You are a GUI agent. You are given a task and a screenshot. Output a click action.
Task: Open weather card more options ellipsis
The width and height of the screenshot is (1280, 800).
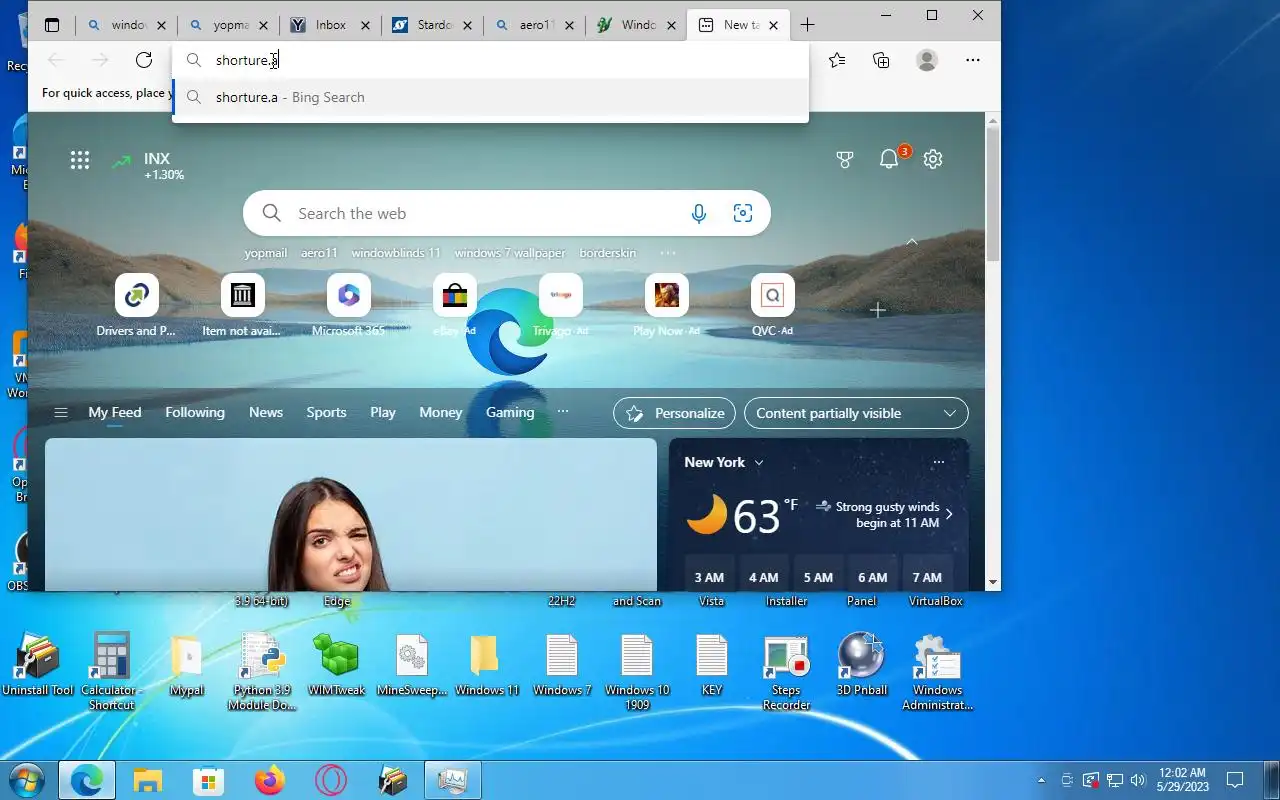(x=938, y=462)
